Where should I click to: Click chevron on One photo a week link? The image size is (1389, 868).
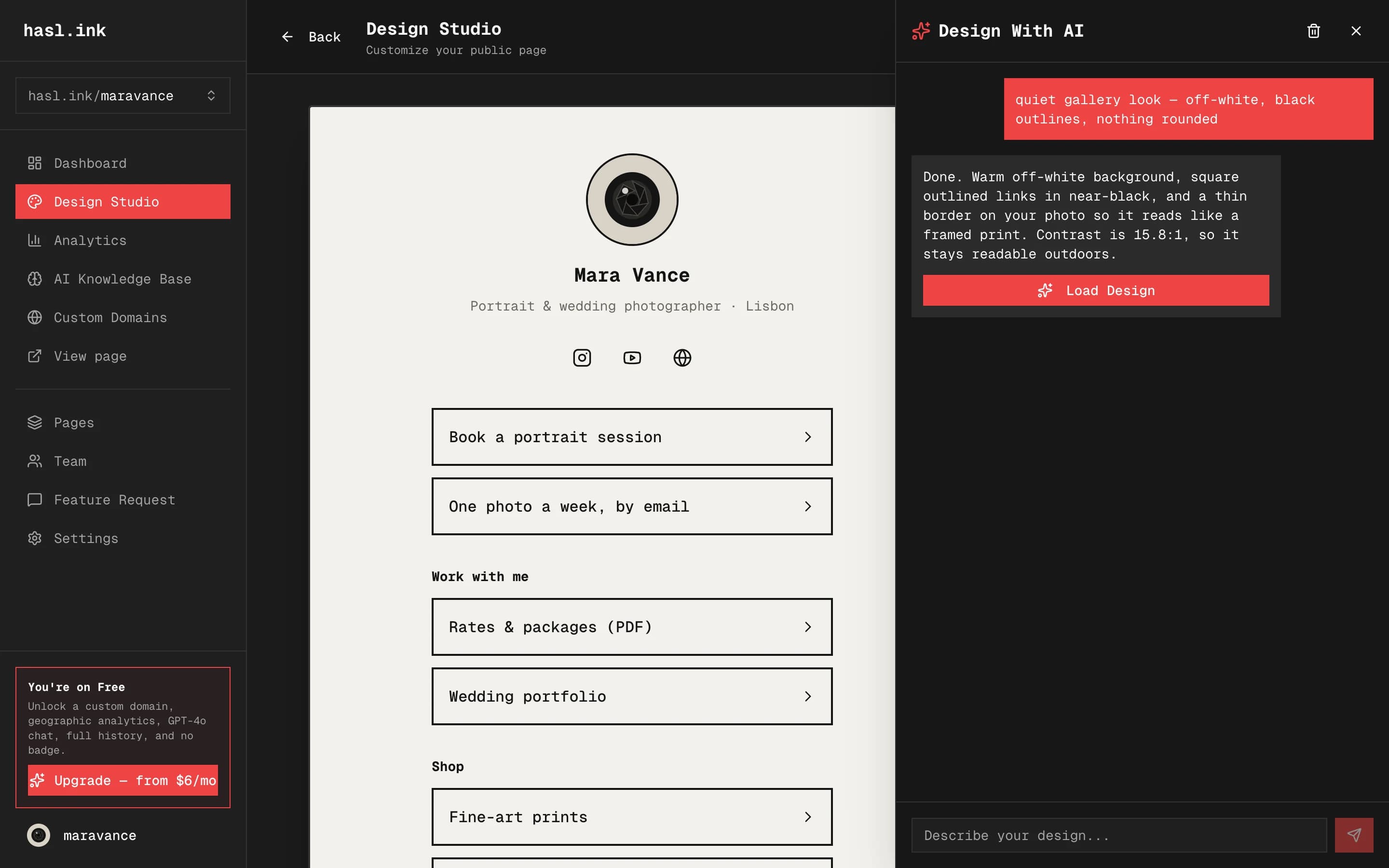click(x=807, y=506)
